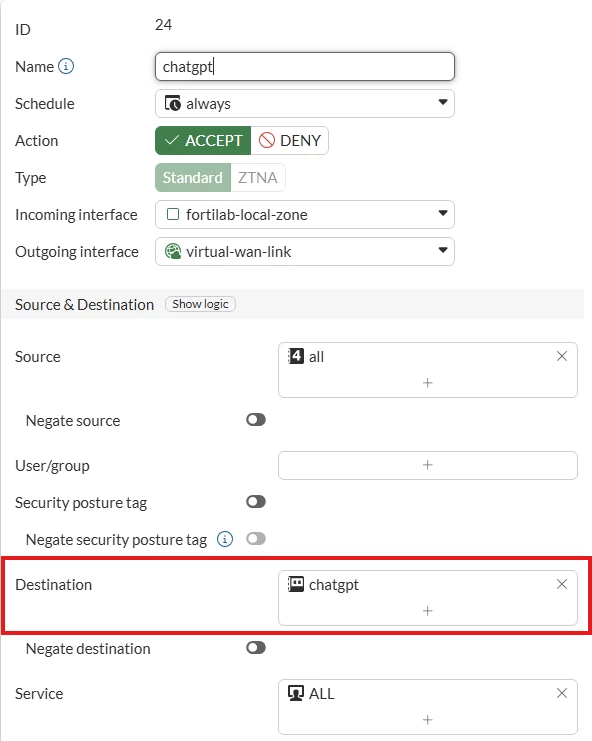This screenshot has height=741, width=592.
Task: Toggle the Negate destination switch
Action: pos(256,647)
